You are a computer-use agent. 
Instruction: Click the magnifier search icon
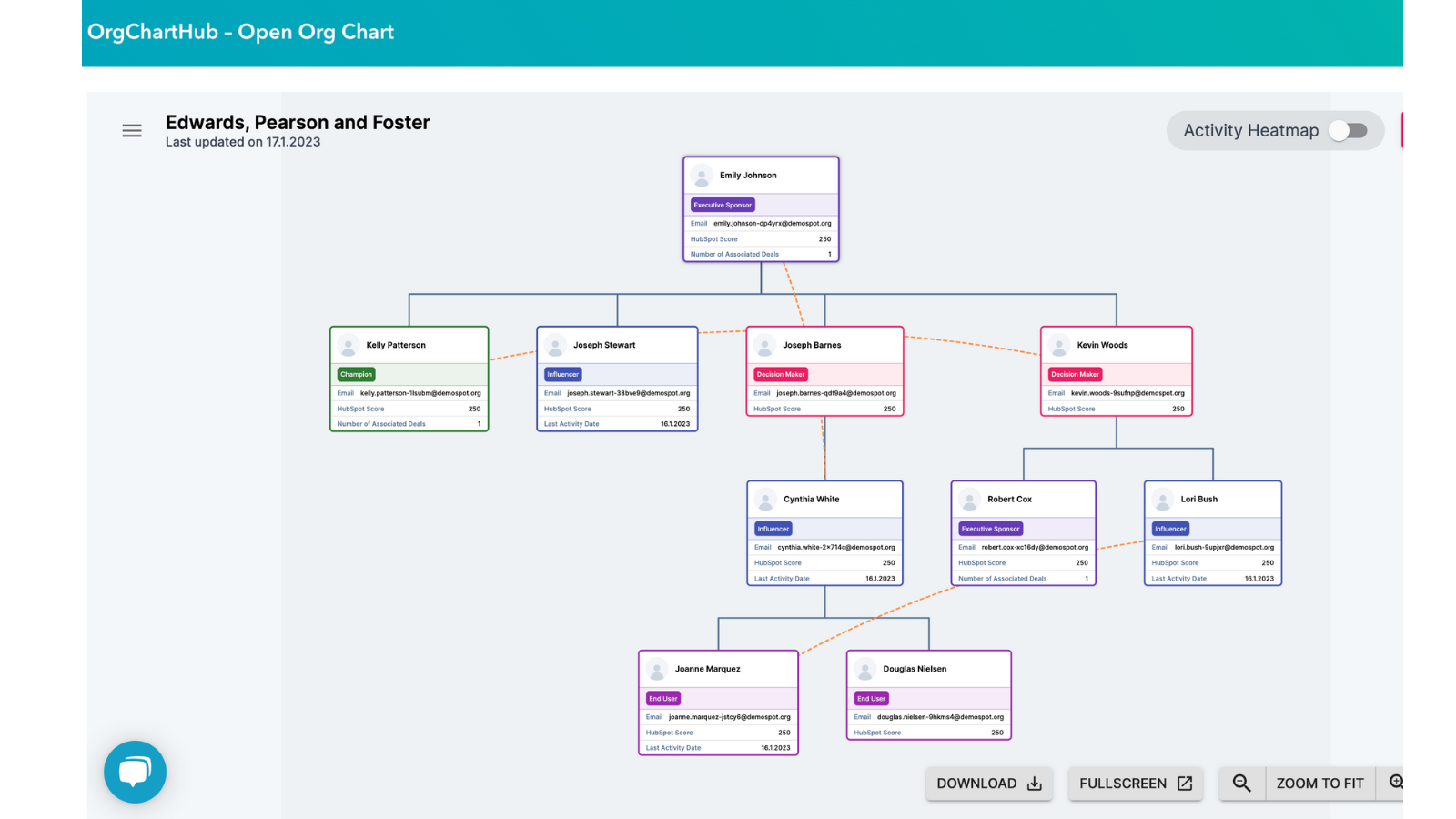tap(1241, 784)
